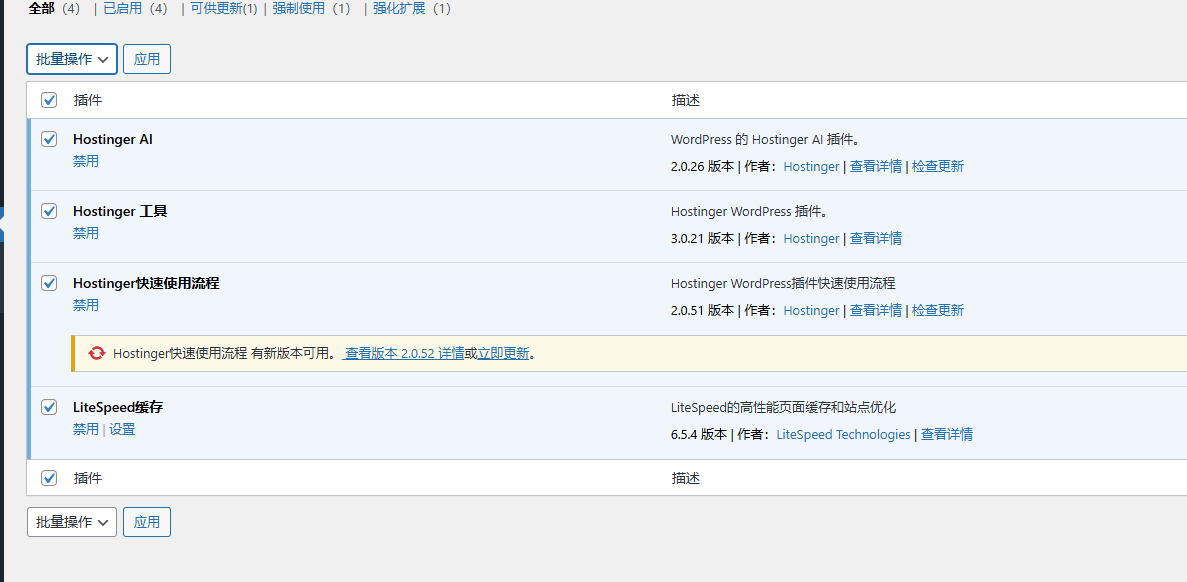The width and height of the screenshot is (1187, 582).
Task: Click the LiteSpeed缓存 plugin name
Action: pyautogui.click(x=118, y=407)
